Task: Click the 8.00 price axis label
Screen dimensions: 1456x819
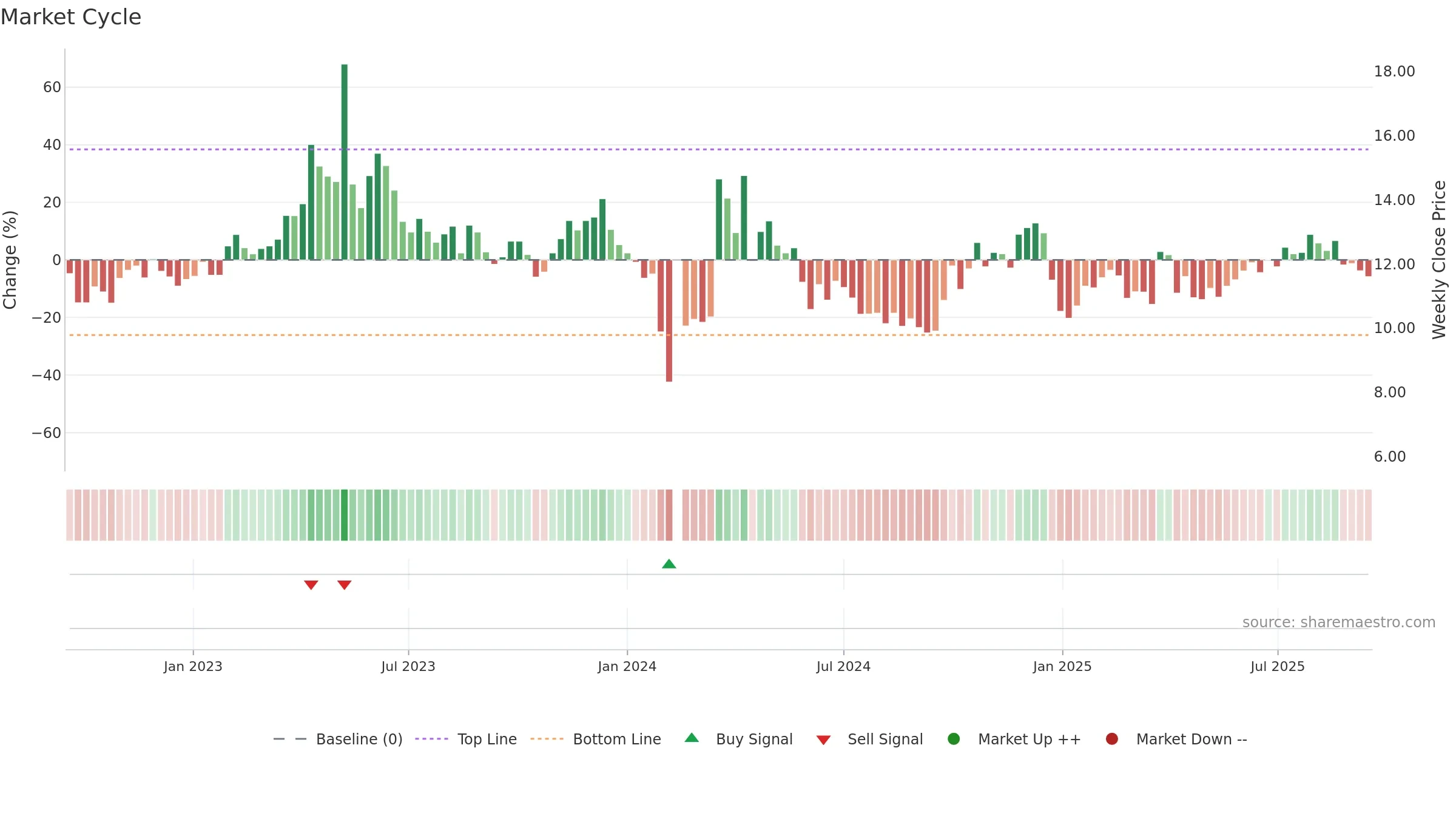Action: (1390, 393)
